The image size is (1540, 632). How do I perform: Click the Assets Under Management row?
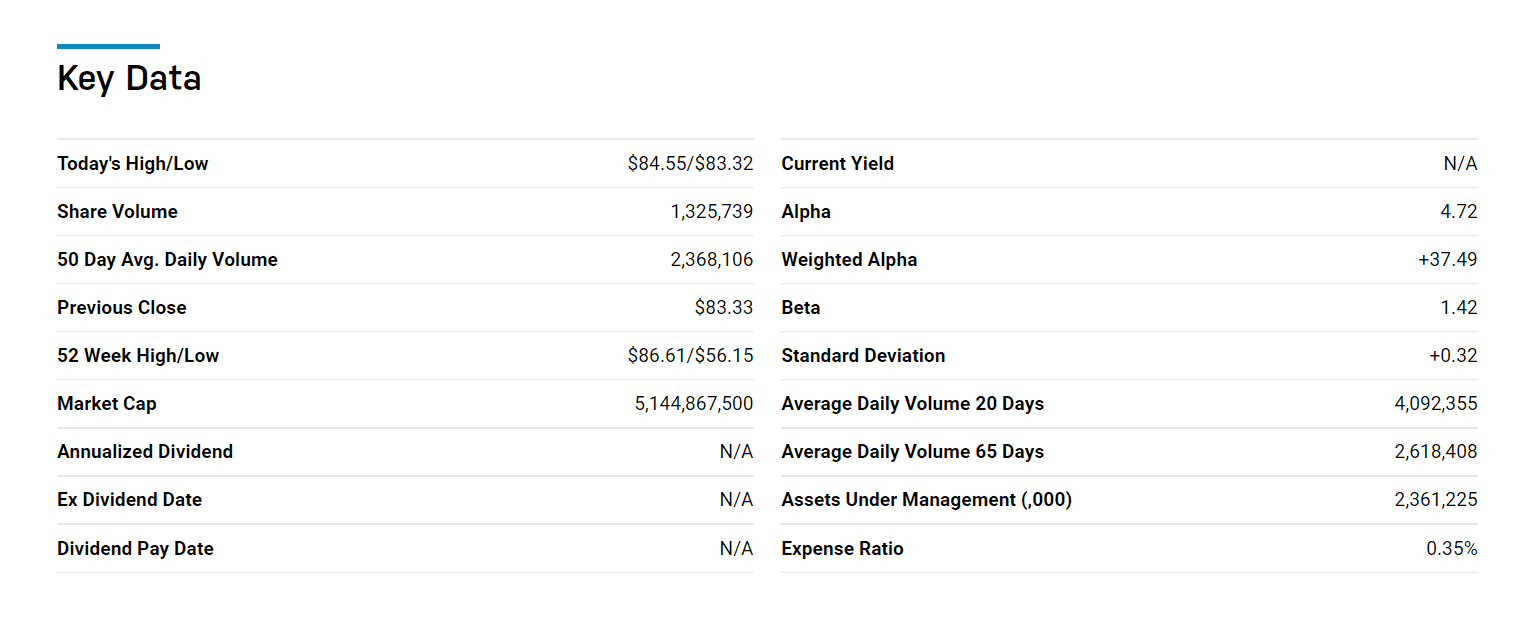click(926, 499)
